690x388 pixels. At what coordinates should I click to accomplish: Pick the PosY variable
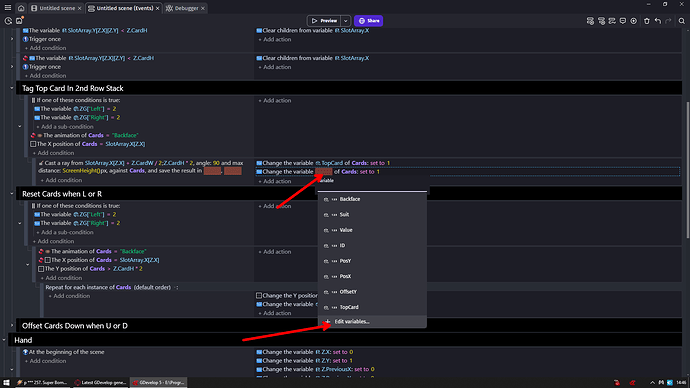click(x=372, y=261)
